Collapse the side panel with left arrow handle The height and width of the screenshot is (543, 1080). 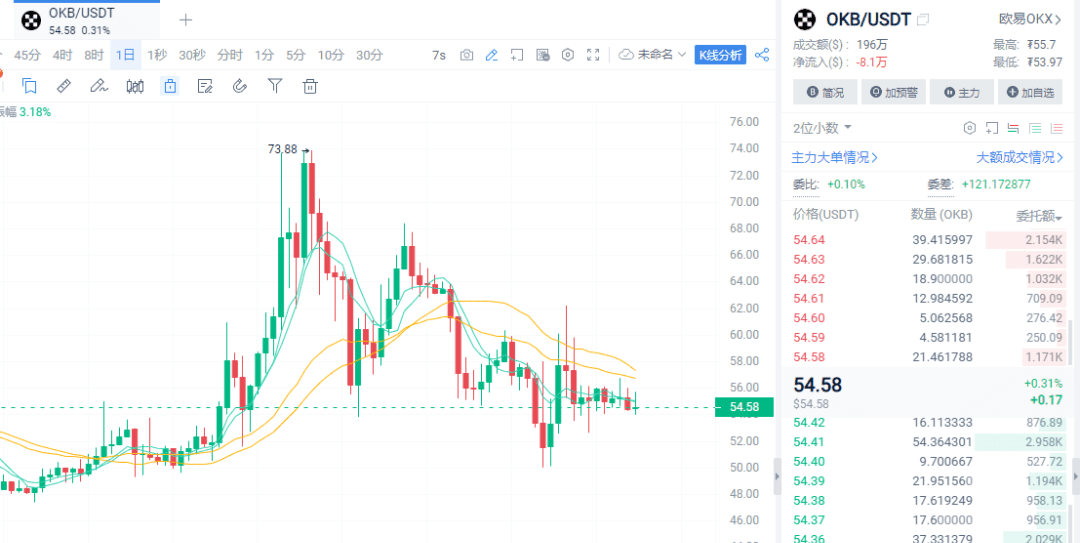776,476
